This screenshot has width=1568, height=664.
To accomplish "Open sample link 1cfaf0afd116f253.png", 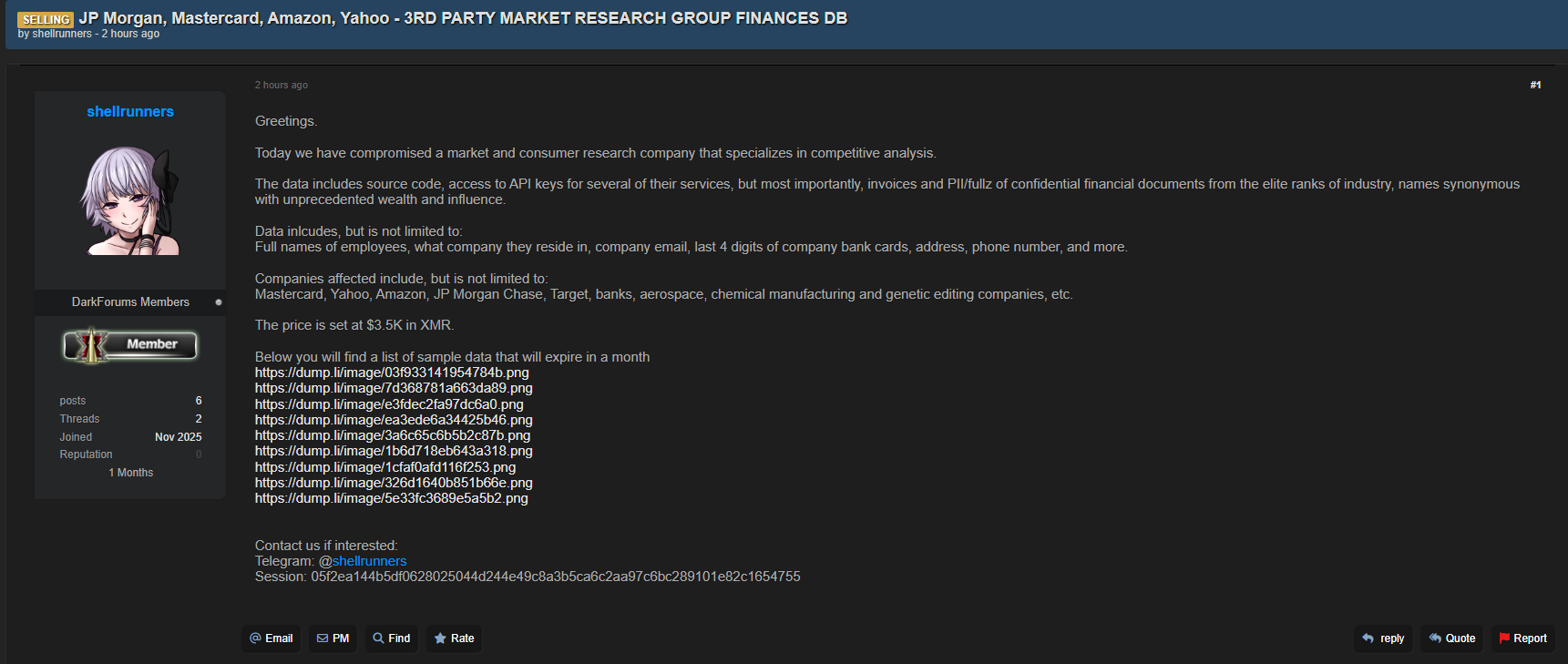I will pyautogui.click(x=385, y=467).
